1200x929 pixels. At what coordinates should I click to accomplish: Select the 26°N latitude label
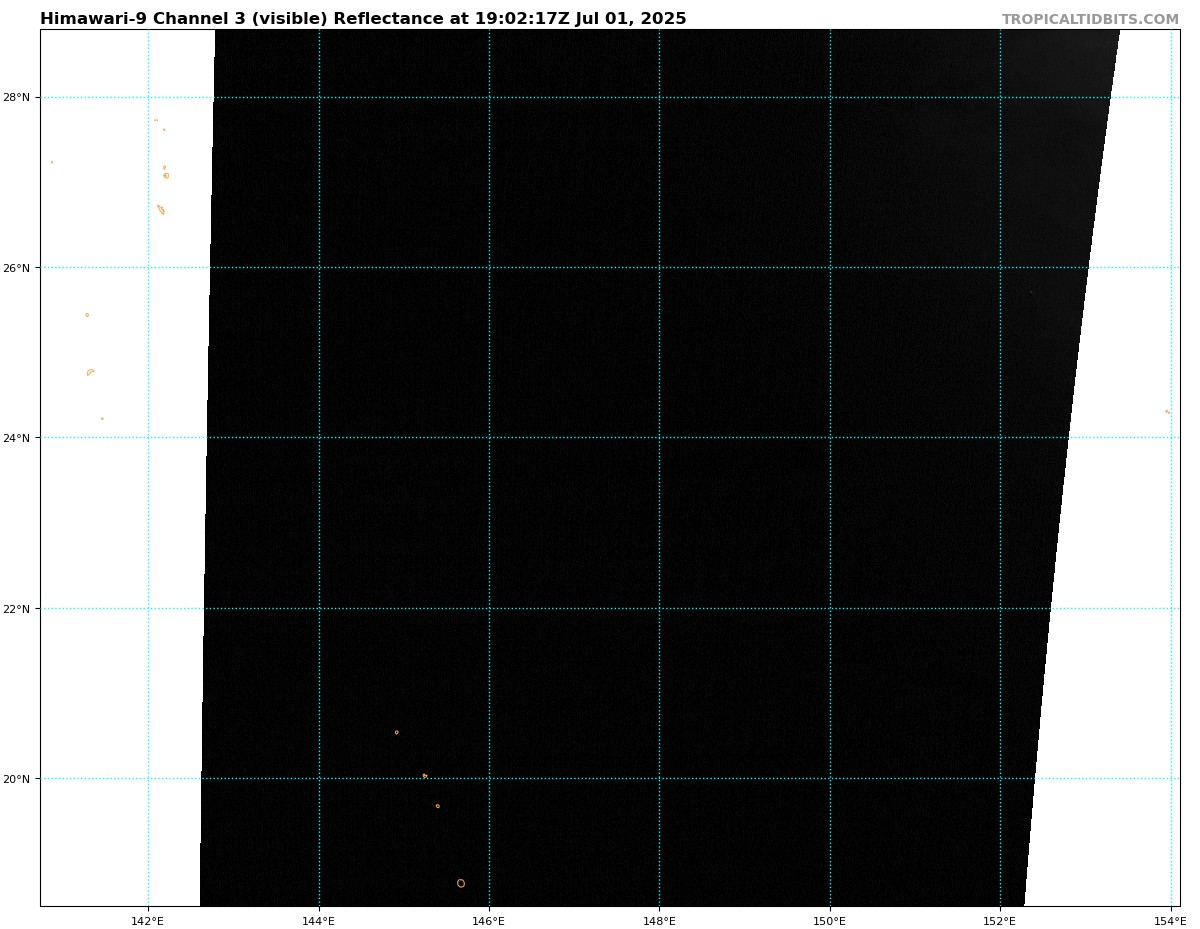pos(16,268)
